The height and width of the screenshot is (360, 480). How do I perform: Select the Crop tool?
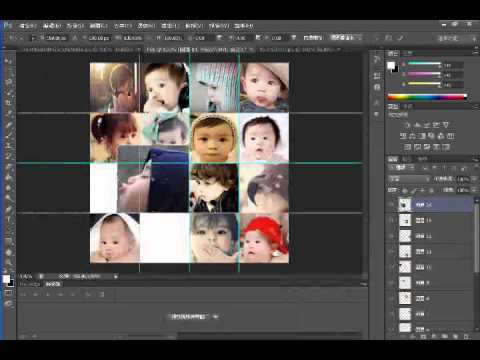[x=9, y=103]
